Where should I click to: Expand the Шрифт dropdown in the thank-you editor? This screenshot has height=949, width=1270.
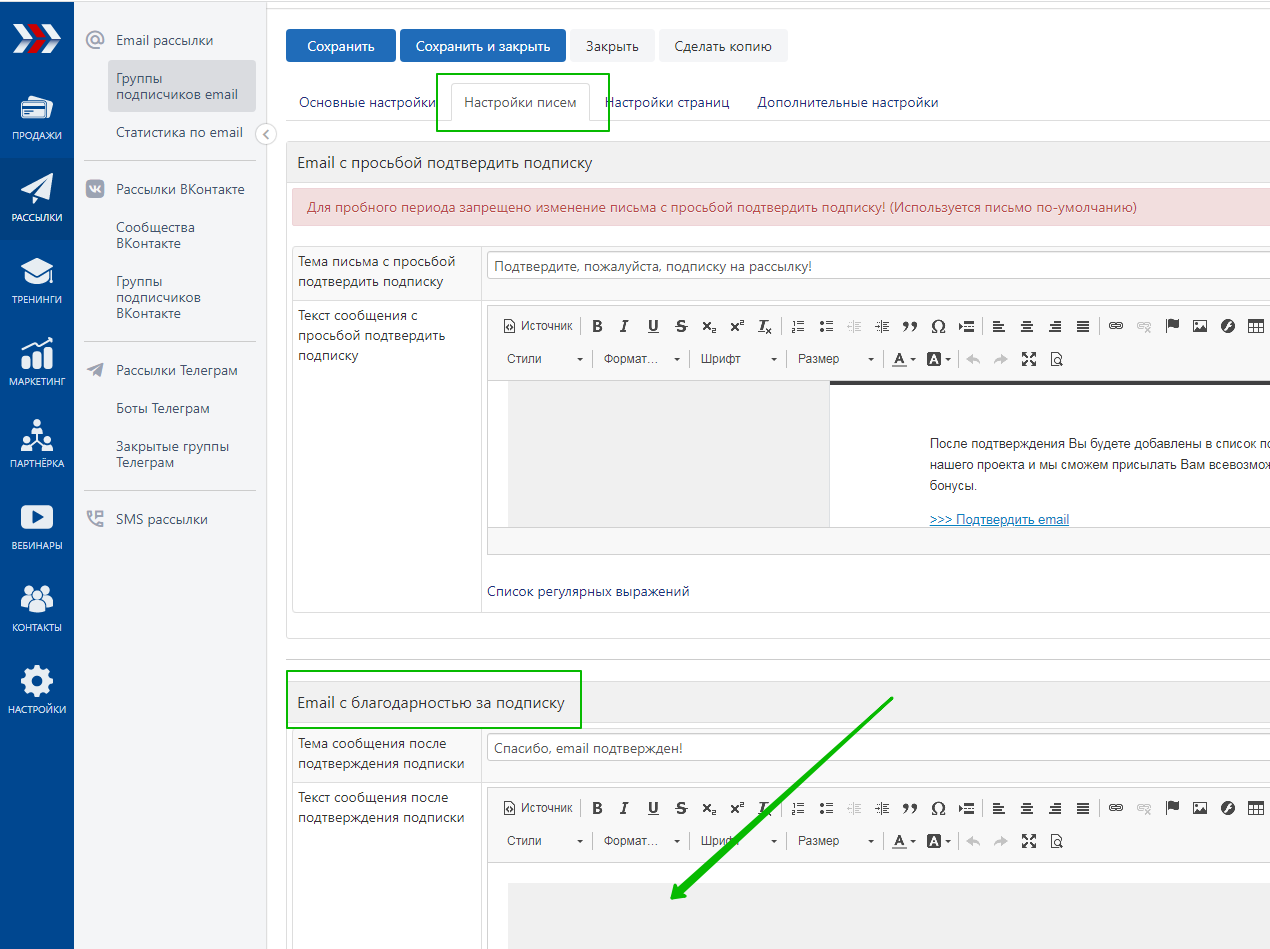pos(738,841)
